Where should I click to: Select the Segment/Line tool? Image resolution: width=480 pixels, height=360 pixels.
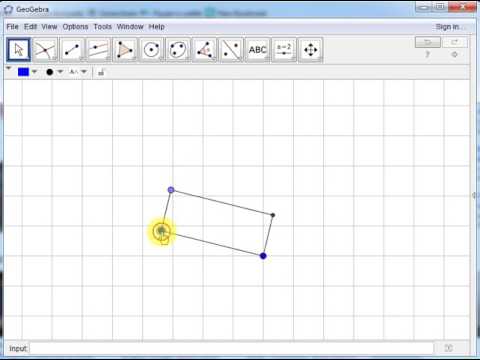pos(72,50)
